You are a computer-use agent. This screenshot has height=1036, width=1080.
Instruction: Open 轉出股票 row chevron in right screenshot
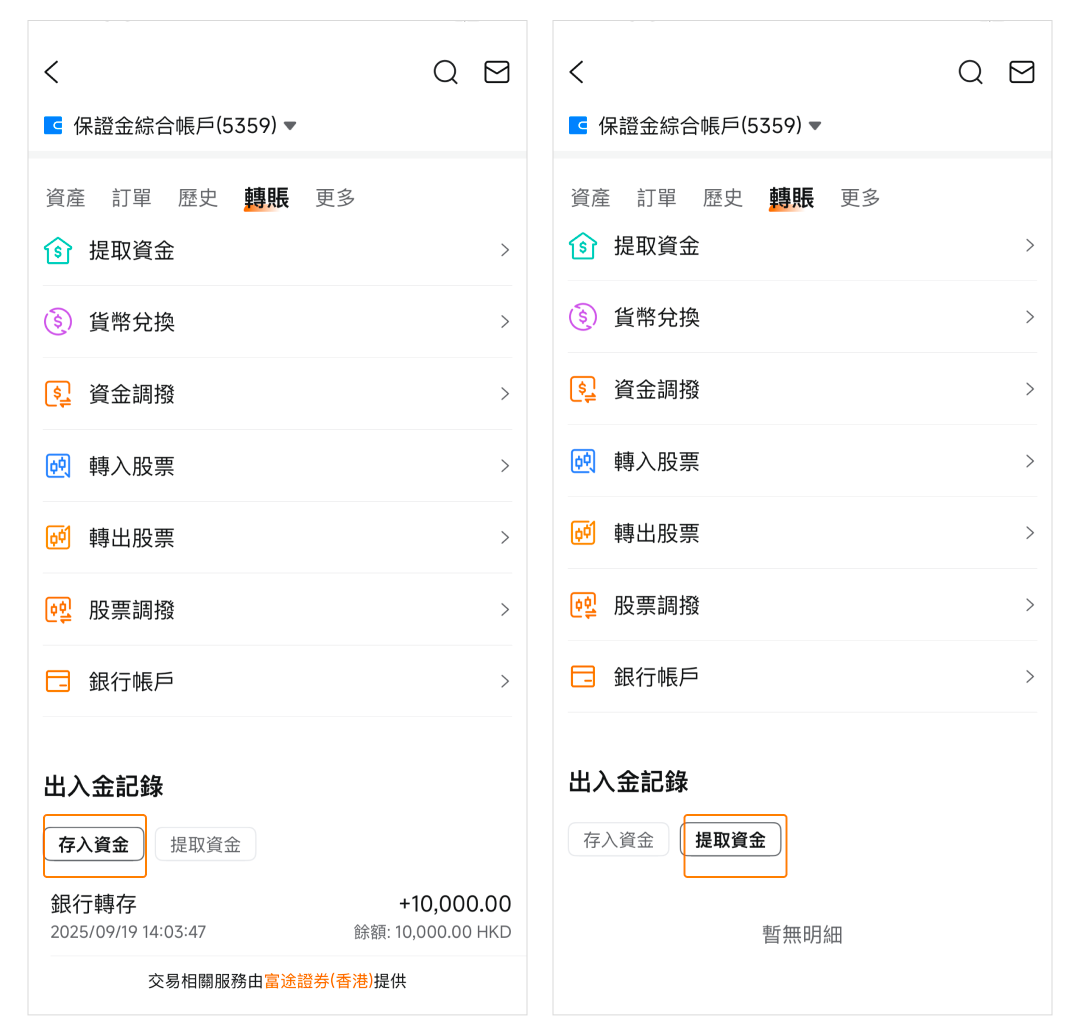point(1029,533)
